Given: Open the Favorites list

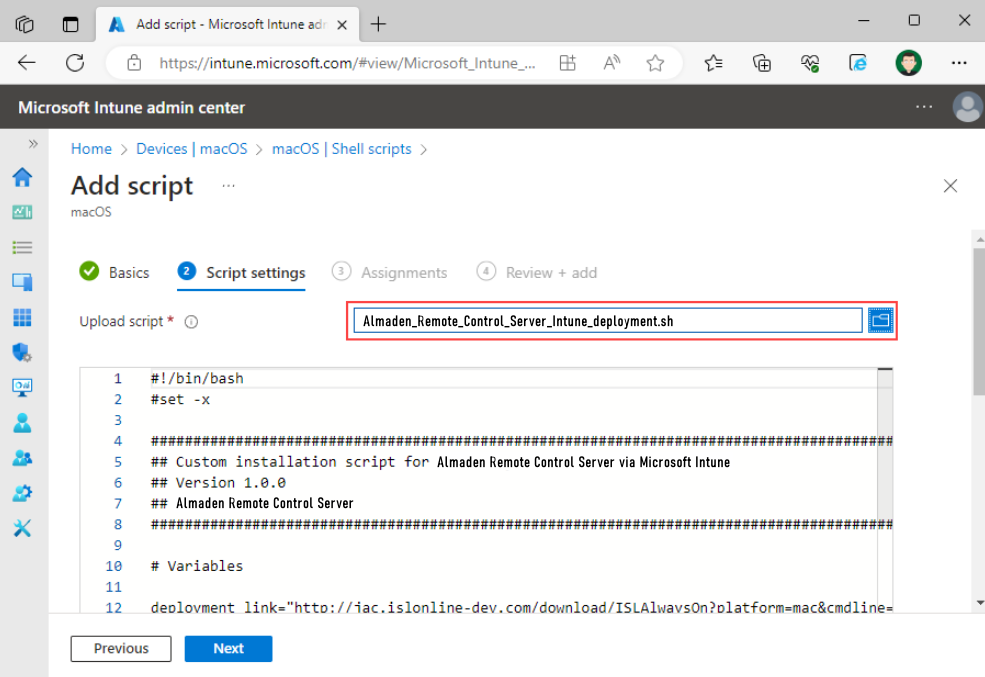Looking at the screenshot, I should point(713,63).
